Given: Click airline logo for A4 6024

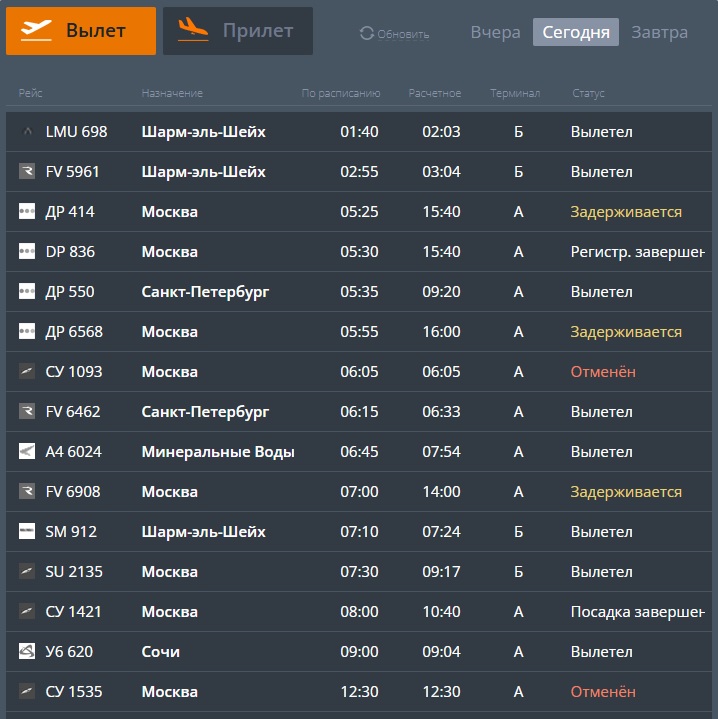Looking at the screenshot, I should 27,451.
